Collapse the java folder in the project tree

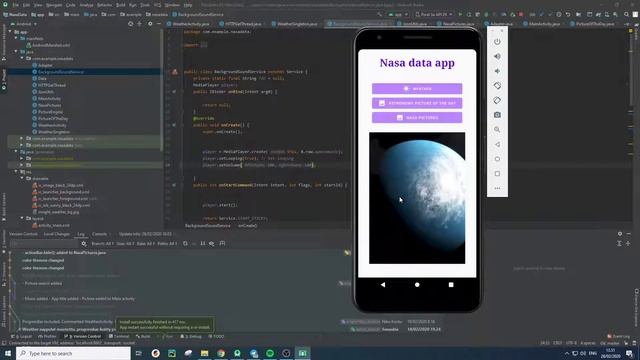point(16,52)
